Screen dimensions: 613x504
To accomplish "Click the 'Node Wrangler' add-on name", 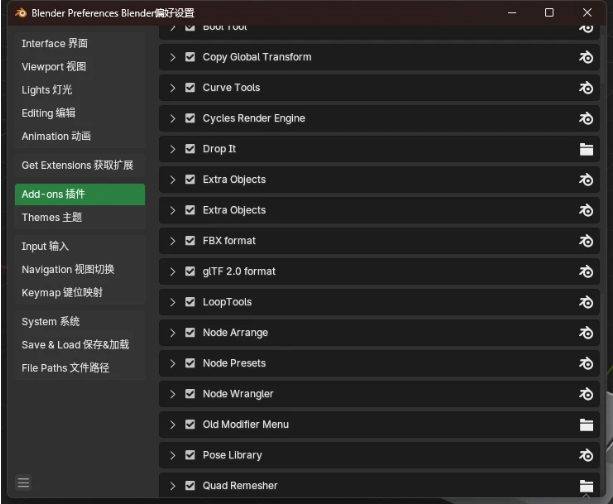I will 238,394.
